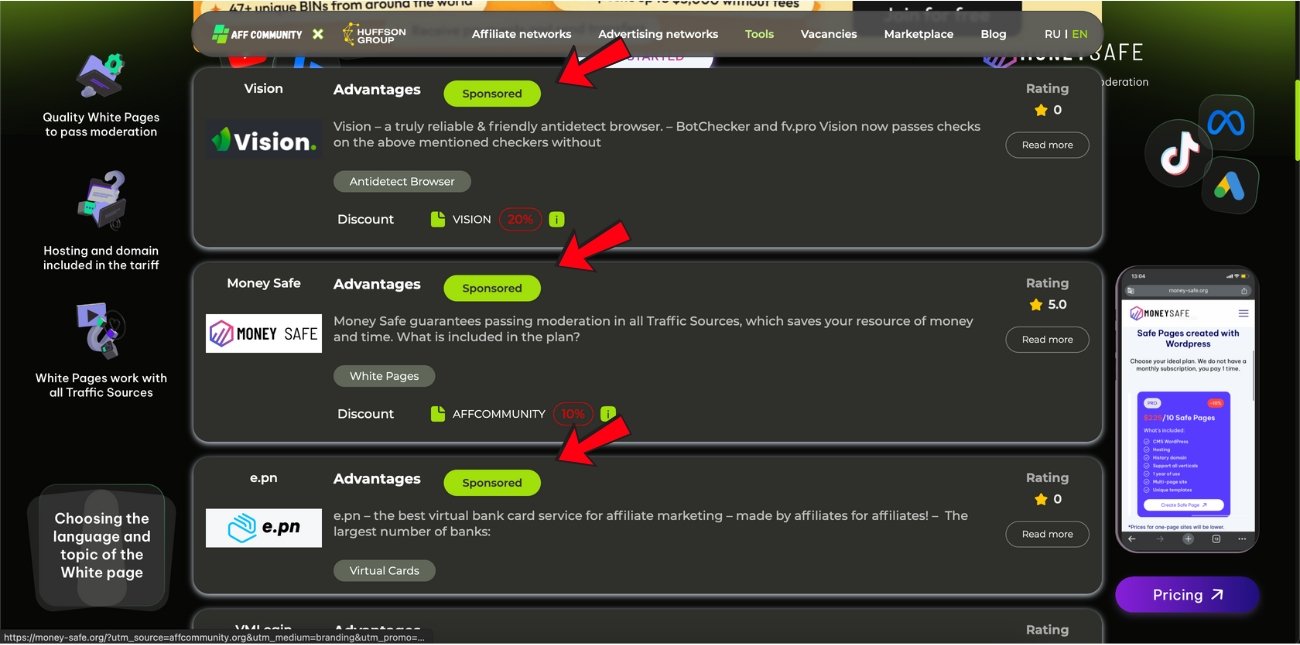Expand Vision's Read more details

point(1047,144)
